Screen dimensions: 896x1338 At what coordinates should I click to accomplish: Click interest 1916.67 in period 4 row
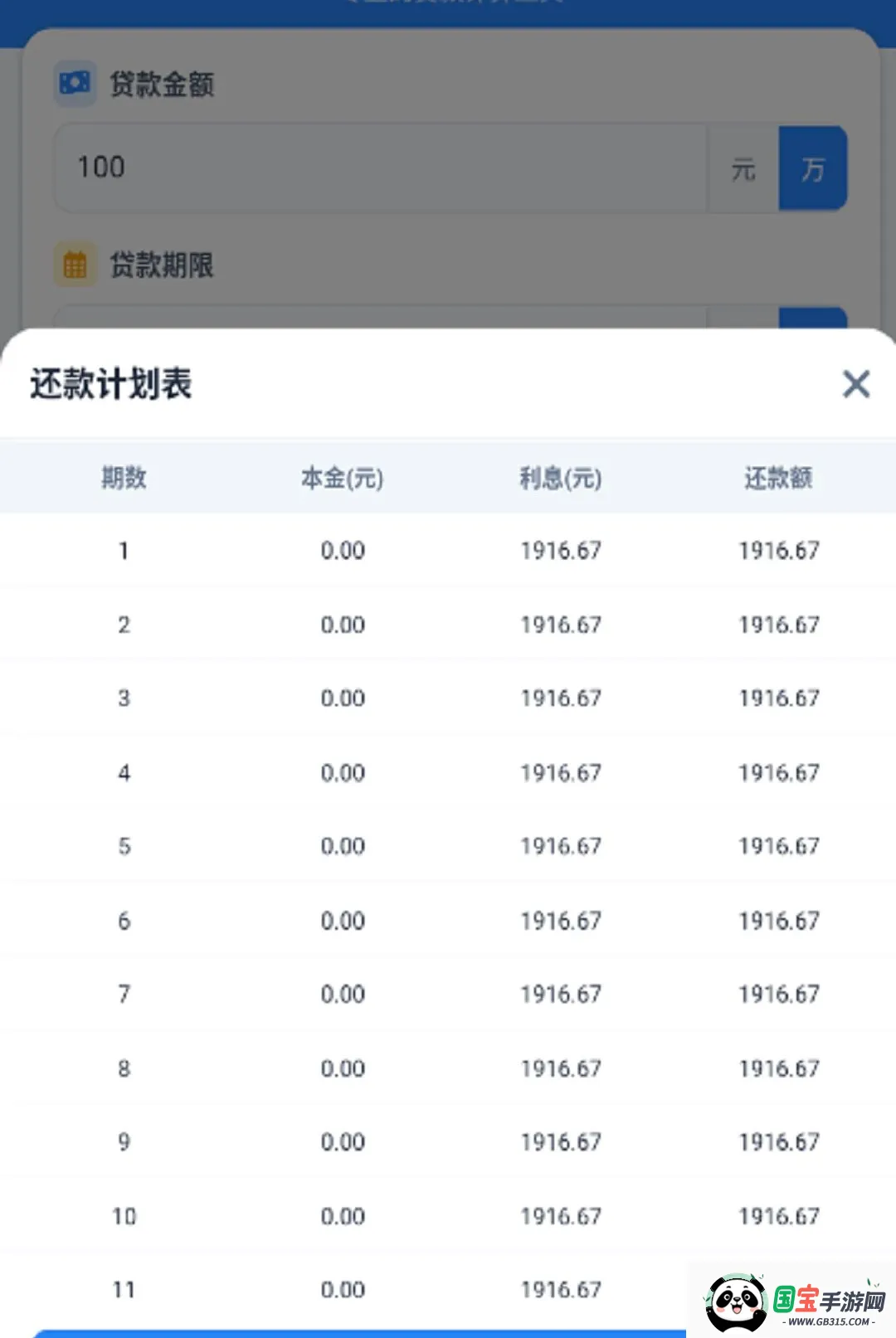tap(561, 773)
